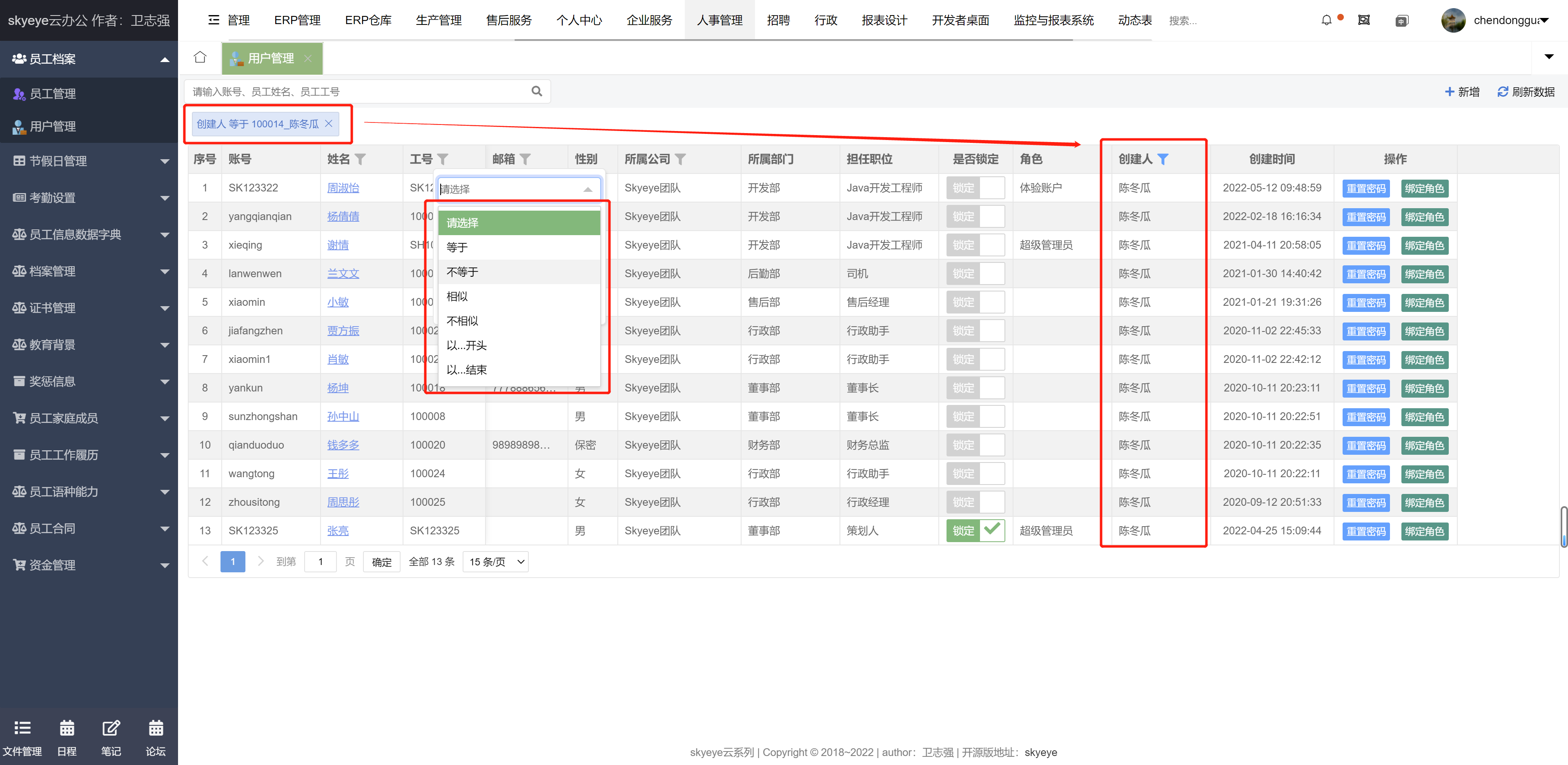This screenshot has height=765, width=1568.
Task: Select 以...开头 in the filter dropdown
Action: tap(519, 346)
